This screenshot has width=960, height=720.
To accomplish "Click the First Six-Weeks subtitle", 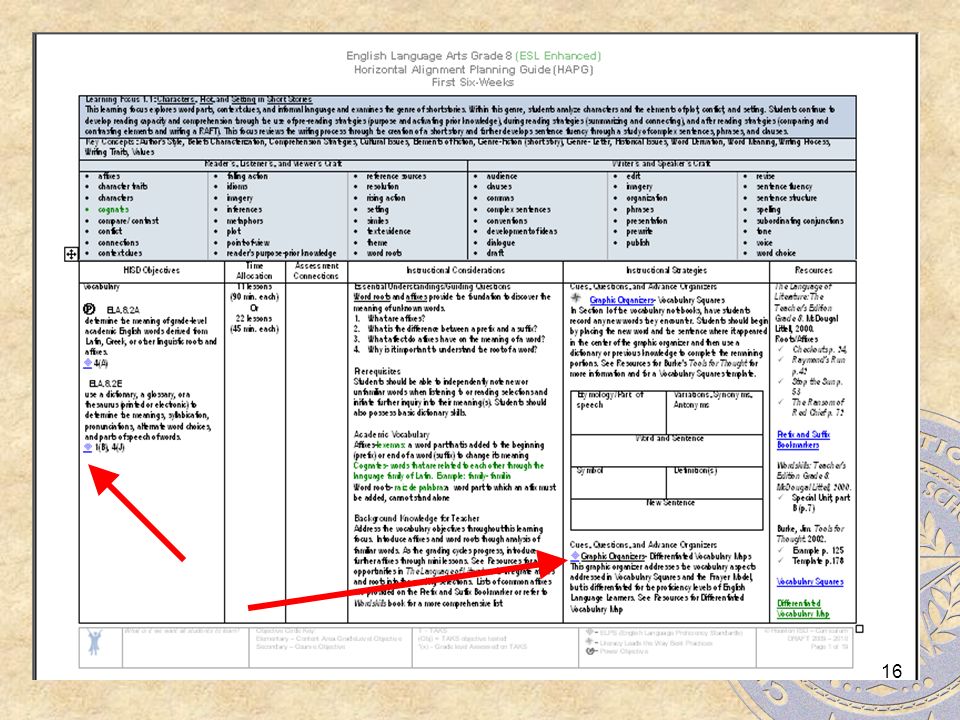I will 473,82.
